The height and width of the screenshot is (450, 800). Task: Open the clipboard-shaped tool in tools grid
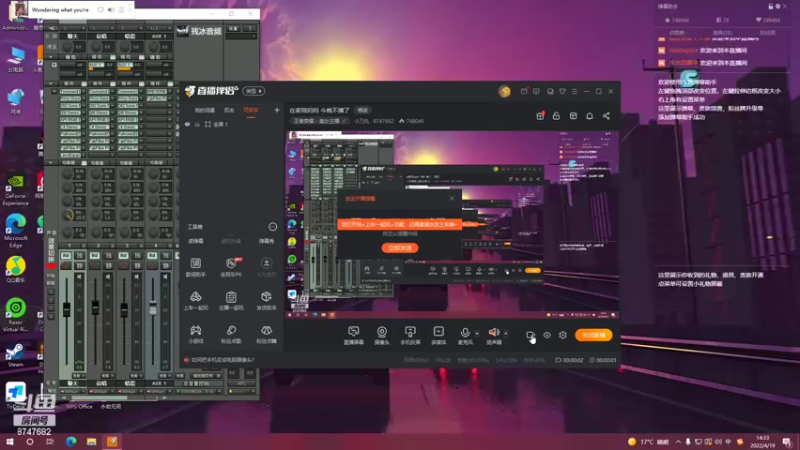[231, 300]
